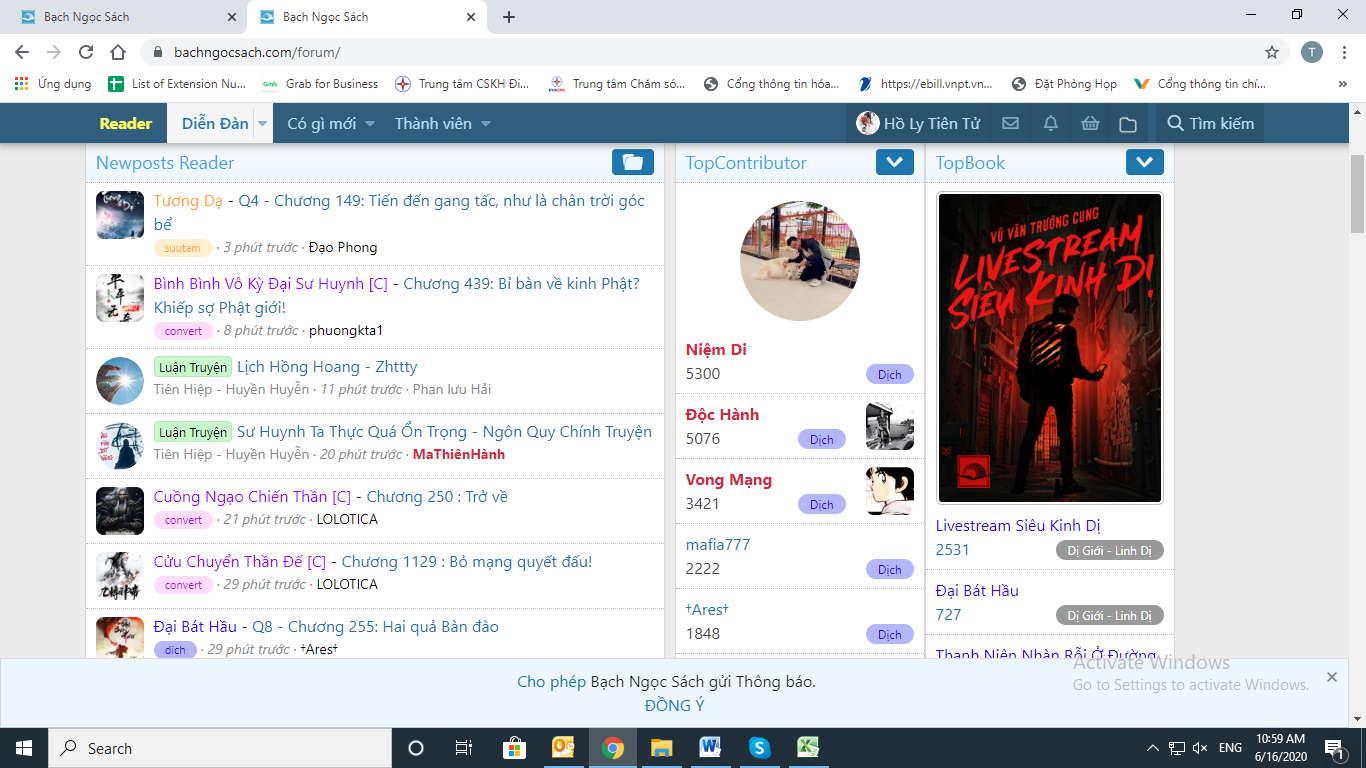The height and width of the screenshot is (768, 1366).
Task: Click the Livestream Siêu Kinh Dị book cover
Action: (x=1049, y=347)
